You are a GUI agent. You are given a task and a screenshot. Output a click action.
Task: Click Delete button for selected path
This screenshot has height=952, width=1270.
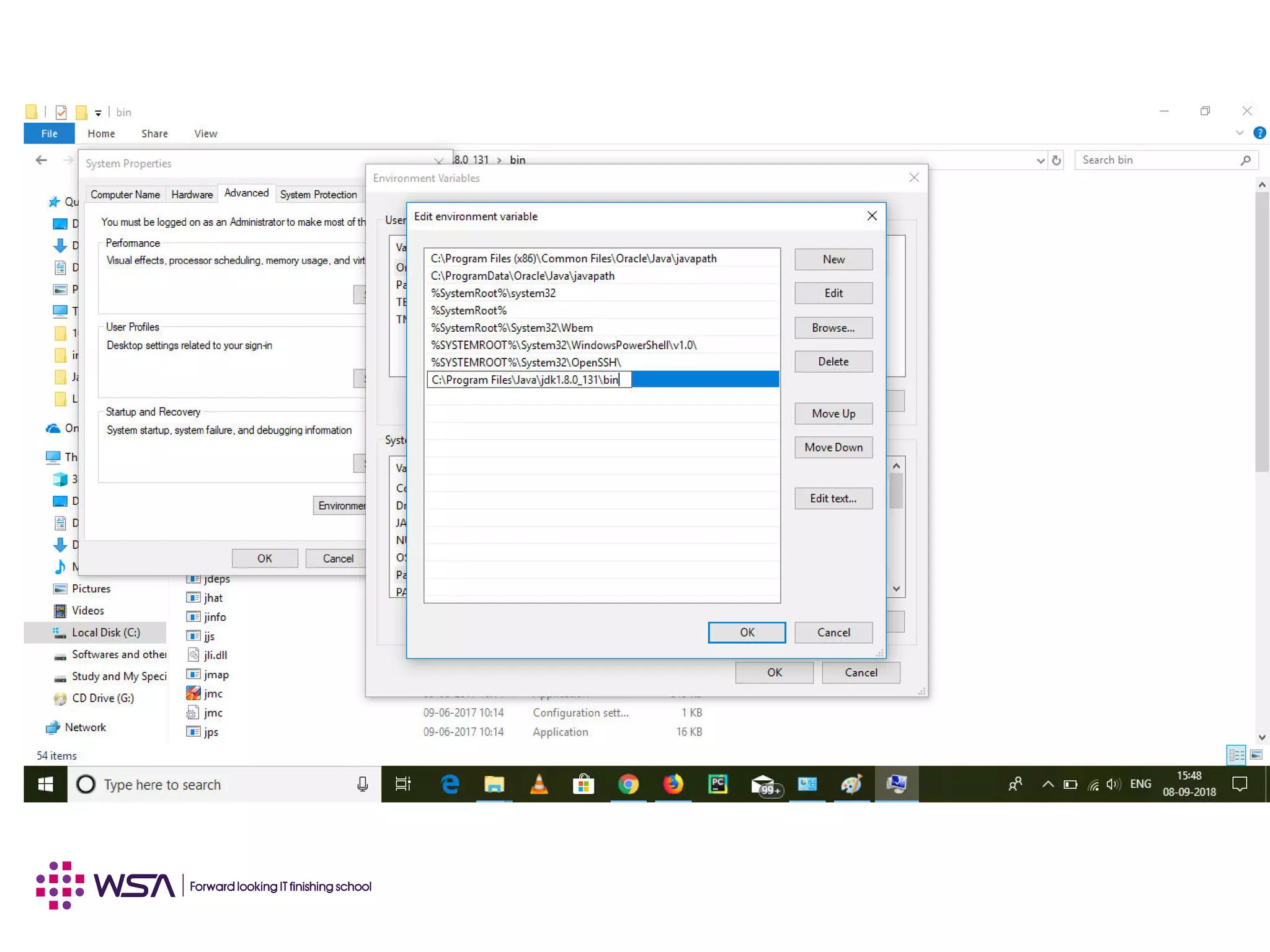(833, 362)
